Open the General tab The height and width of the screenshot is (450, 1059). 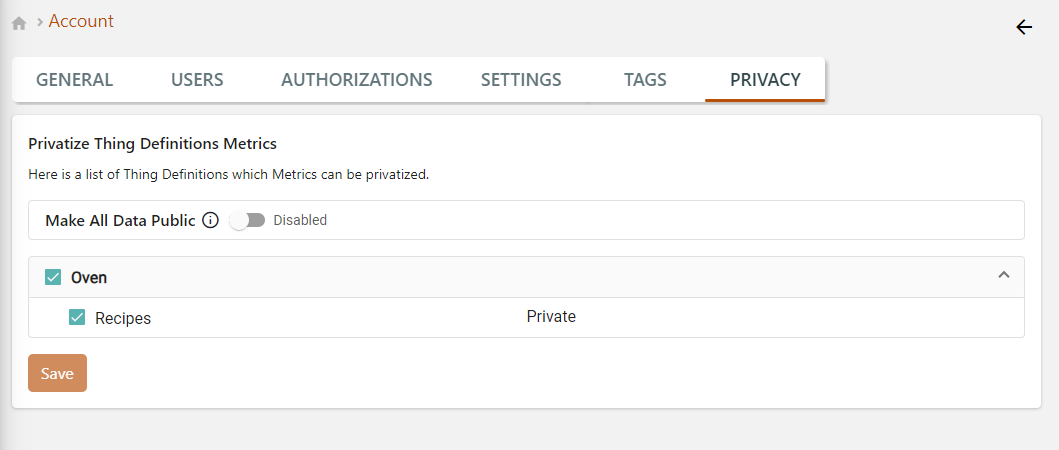click(74, 80)
